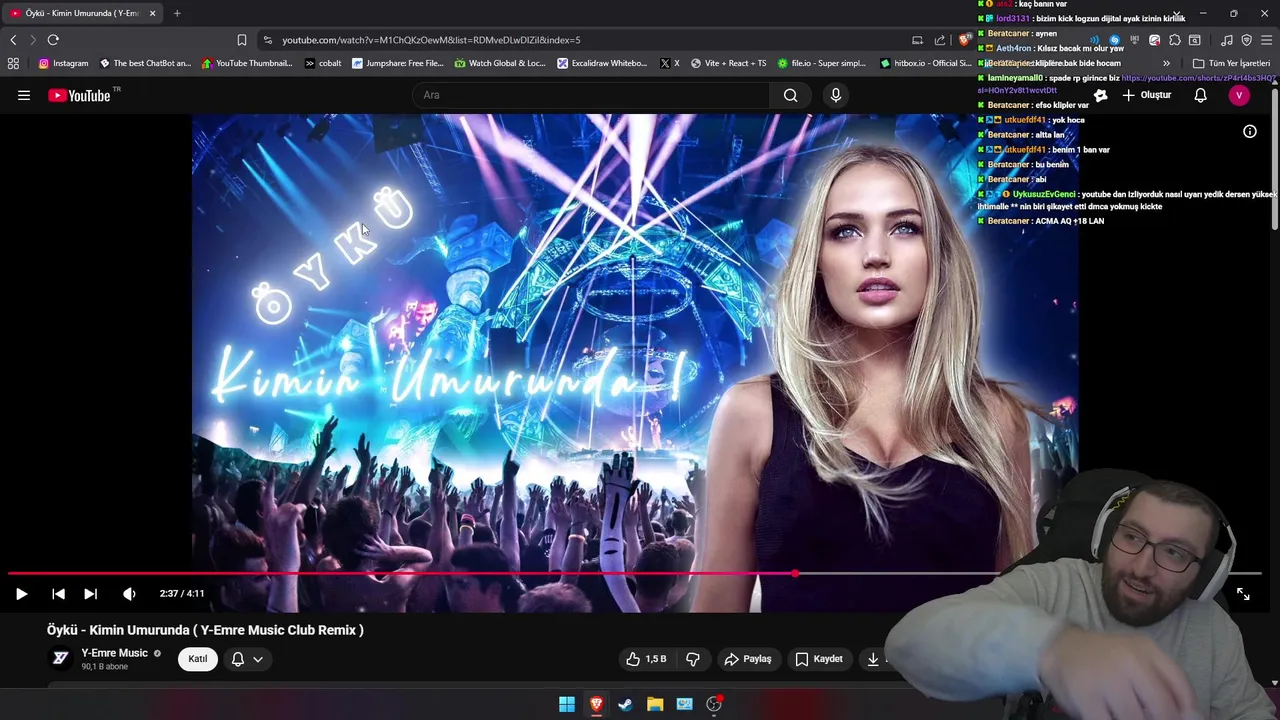Open the OBS app with red badge on taskbar
The width and height of the screenshot is (1280, 720).
coord(714,704)
